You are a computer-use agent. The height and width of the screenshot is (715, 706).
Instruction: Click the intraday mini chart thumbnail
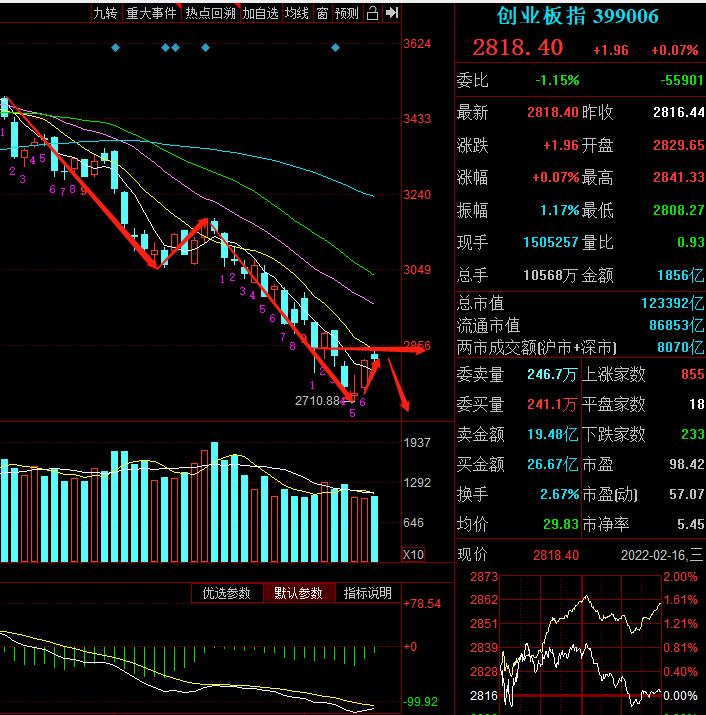click(580, 640)
